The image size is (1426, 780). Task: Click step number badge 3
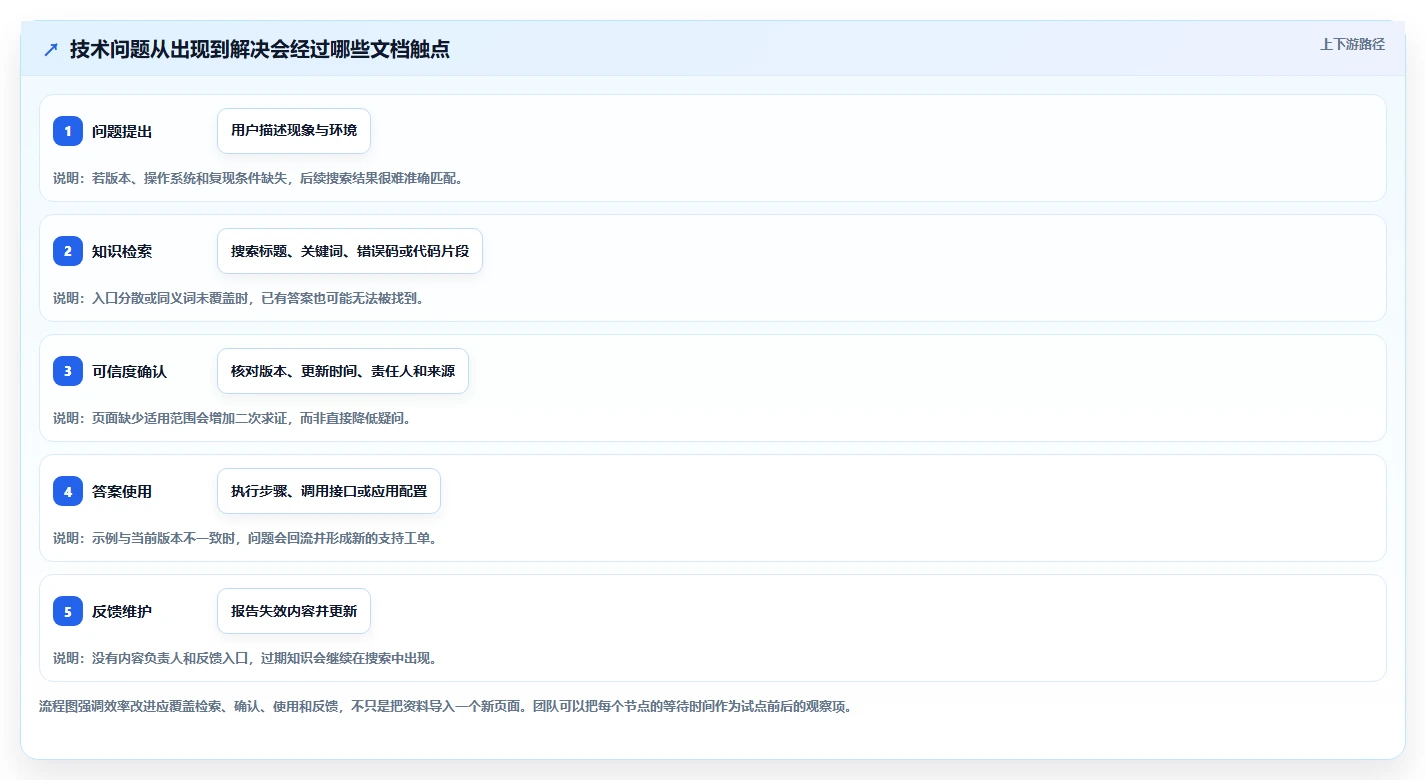point(68,371)
